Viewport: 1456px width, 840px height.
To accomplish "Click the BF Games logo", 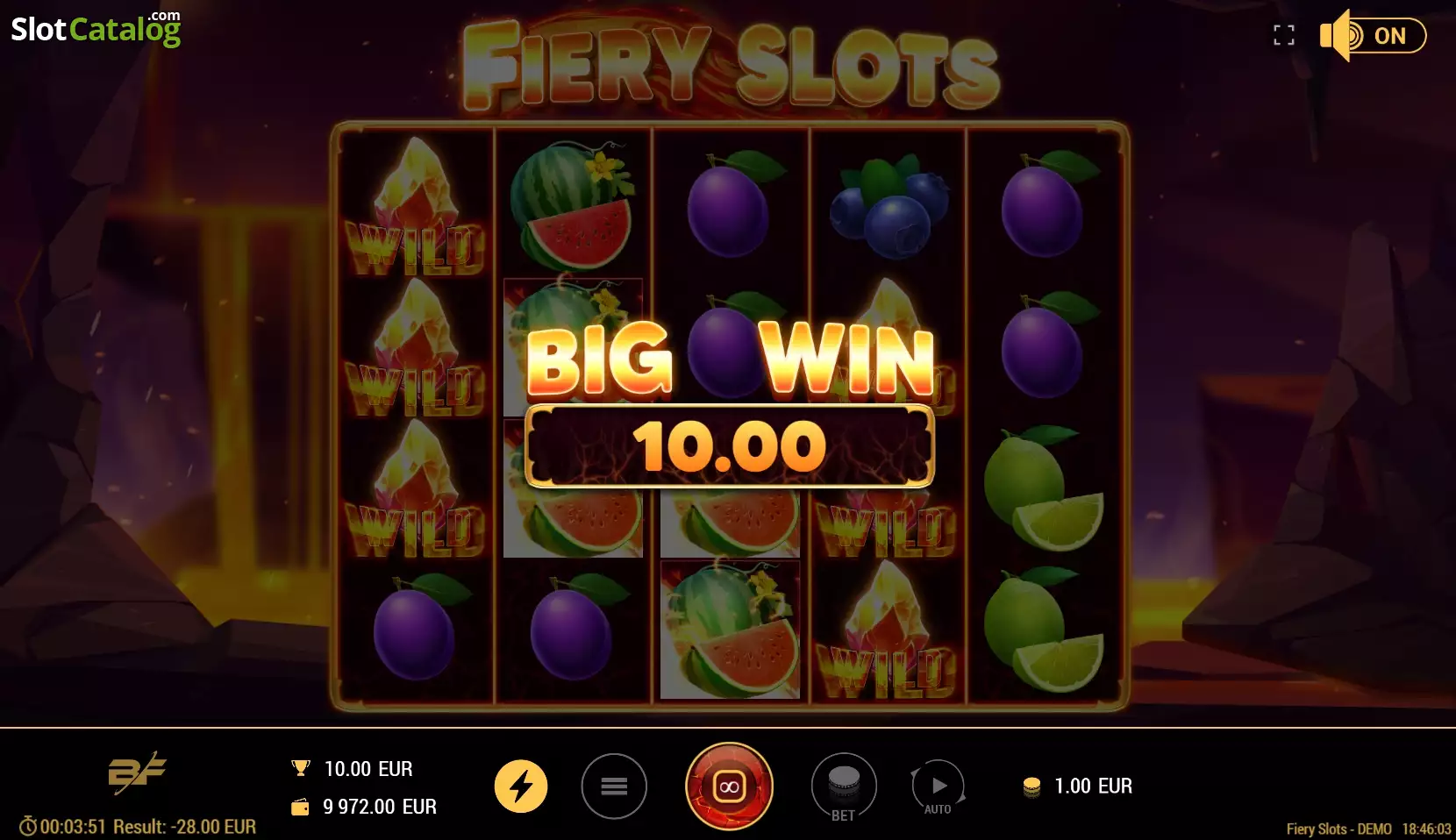I will (137, 772).
